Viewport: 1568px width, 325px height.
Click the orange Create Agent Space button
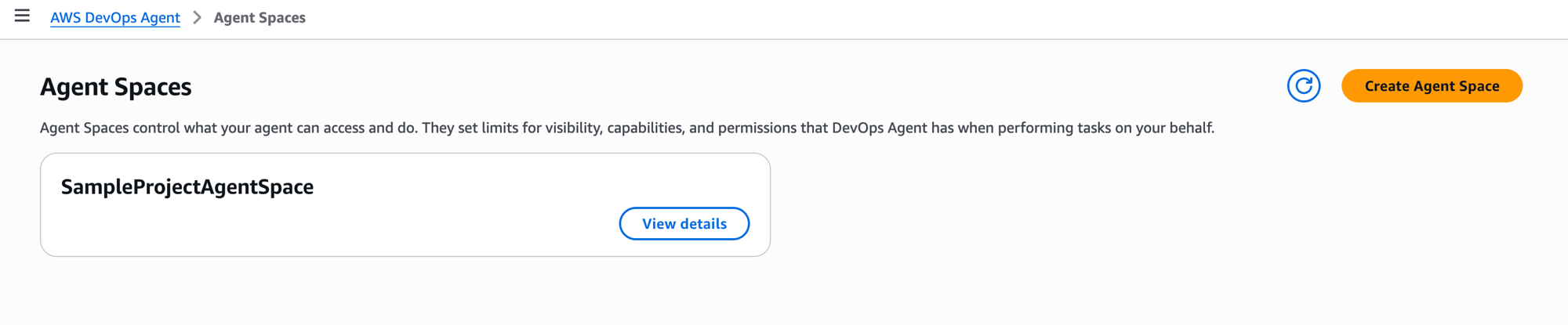point(1432,86)
